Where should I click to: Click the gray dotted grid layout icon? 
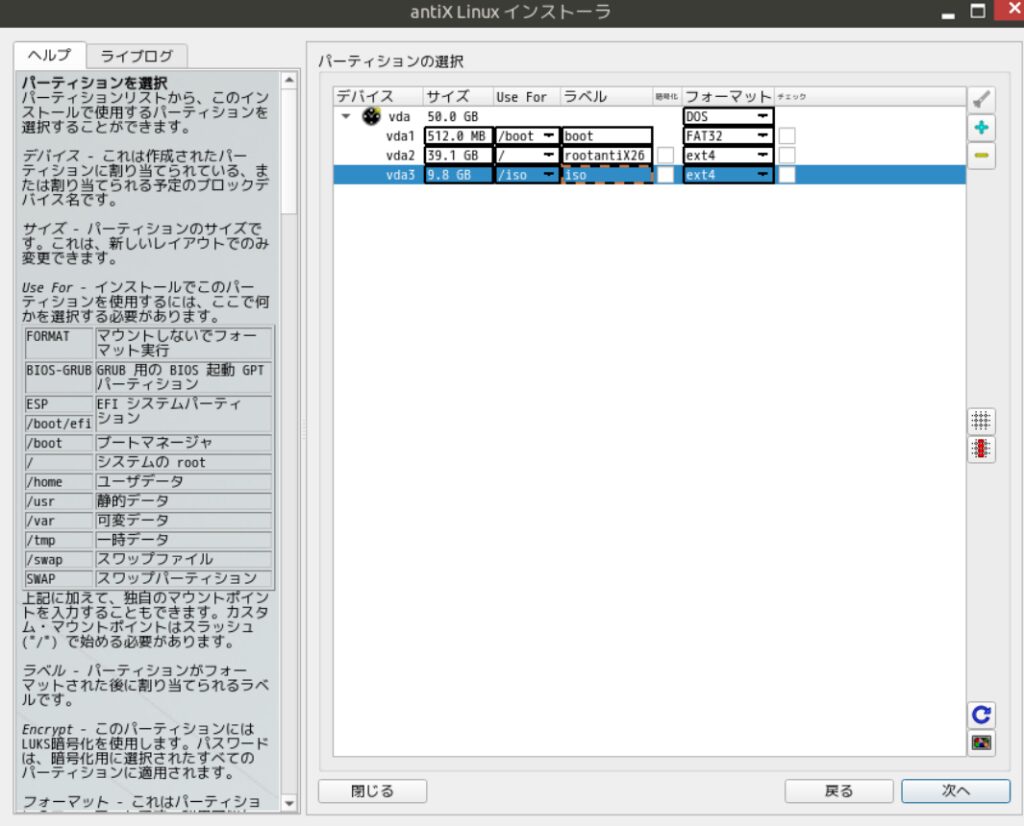tap(981, 421)
